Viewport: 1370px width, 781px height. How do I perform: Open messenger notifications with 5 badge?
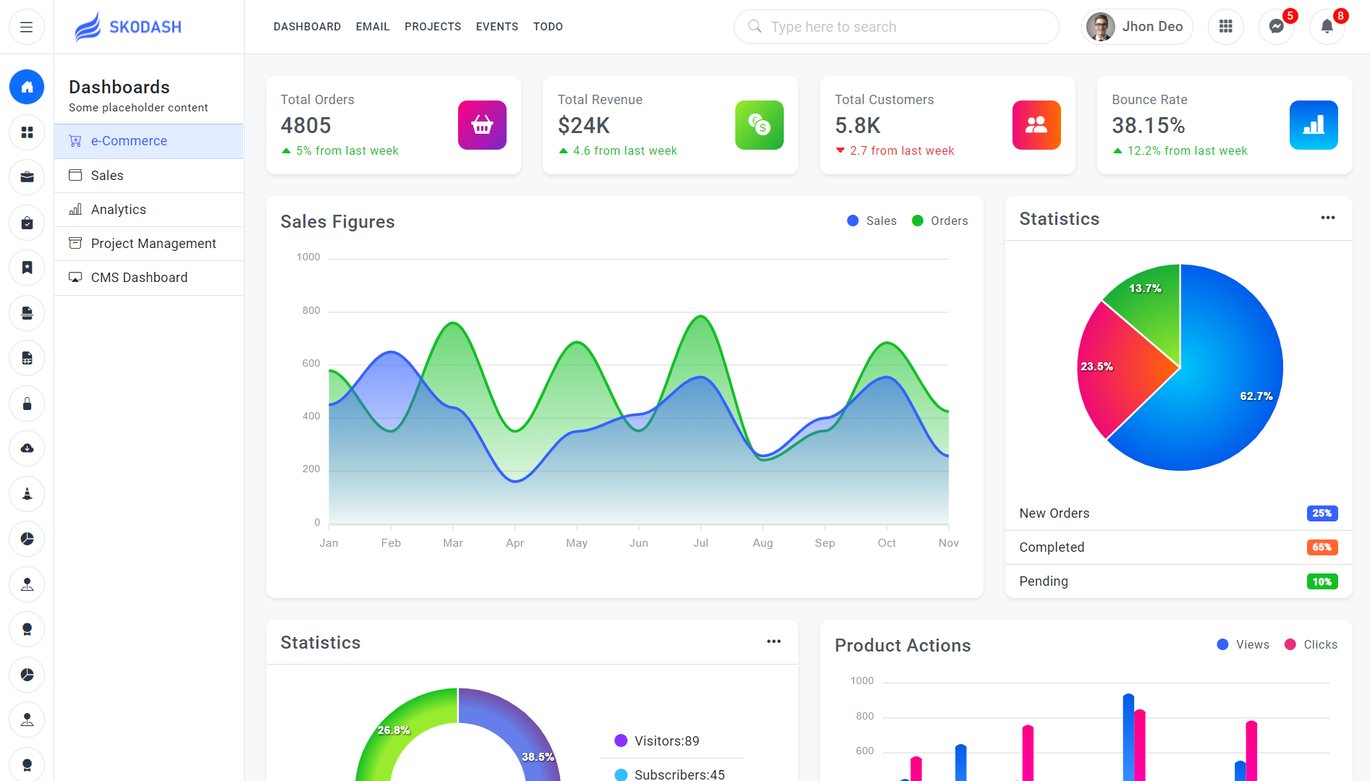[1276, 27]
